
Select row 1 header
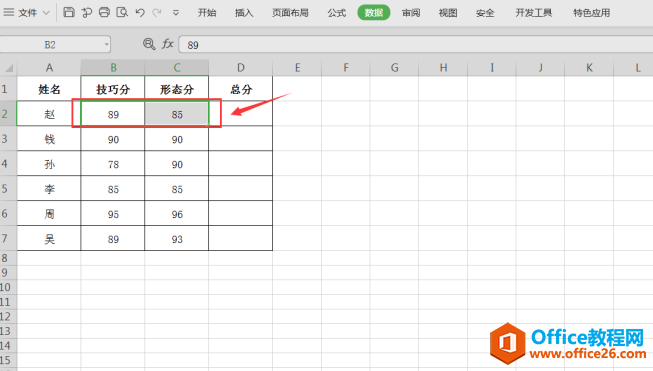8,89
